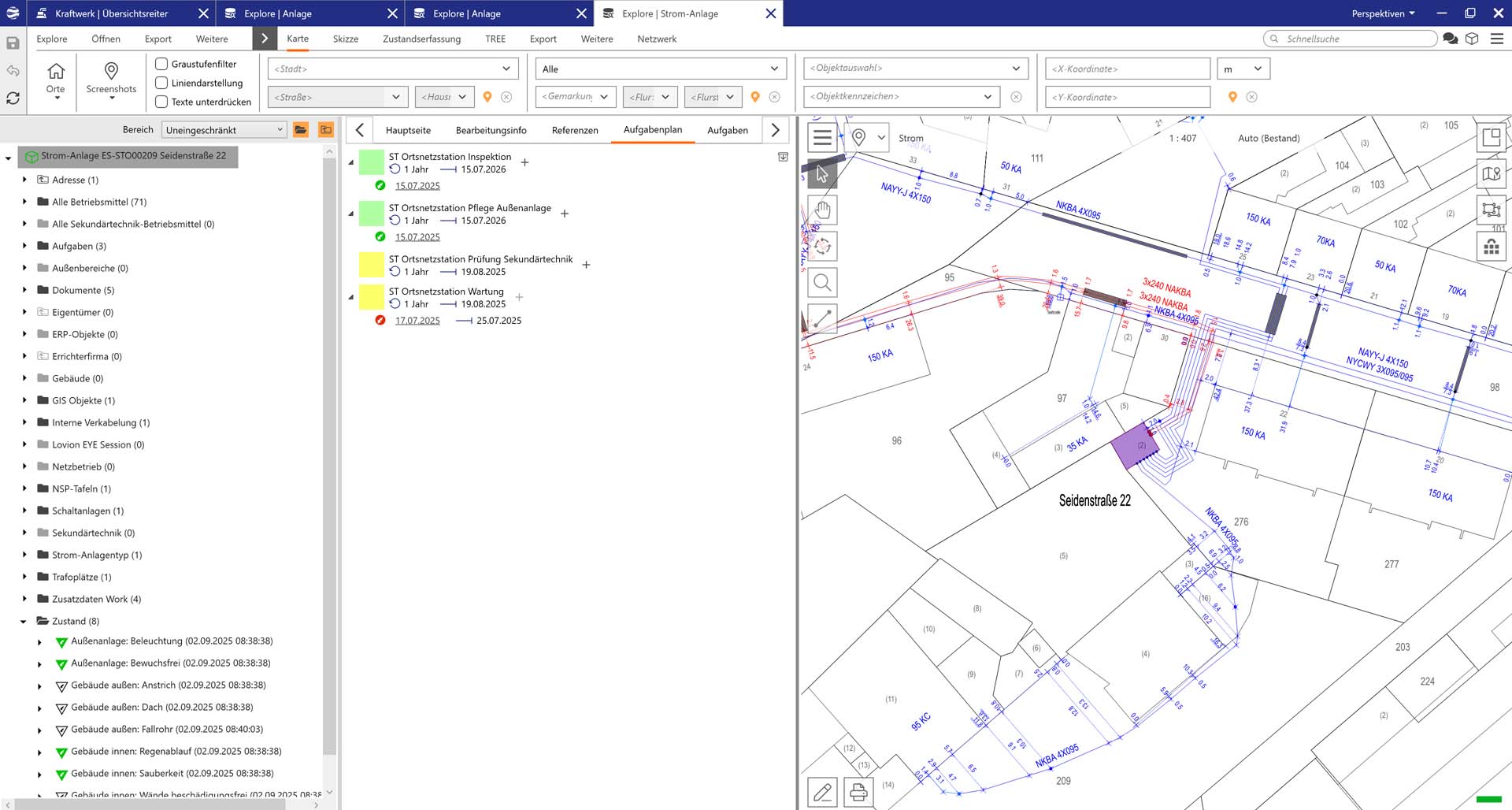
Task: Check Texte unterdrücken option
Action: tap(161, 102)
